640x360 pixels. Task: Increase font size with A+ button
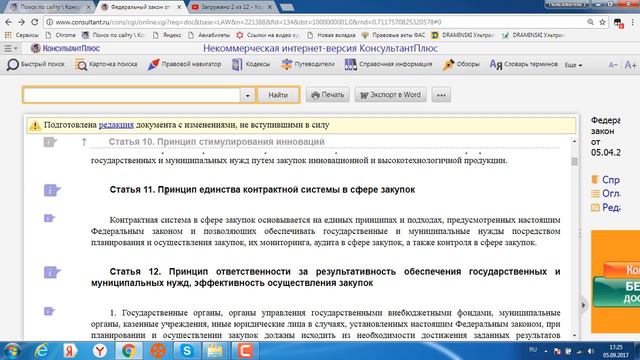(630, 64)
